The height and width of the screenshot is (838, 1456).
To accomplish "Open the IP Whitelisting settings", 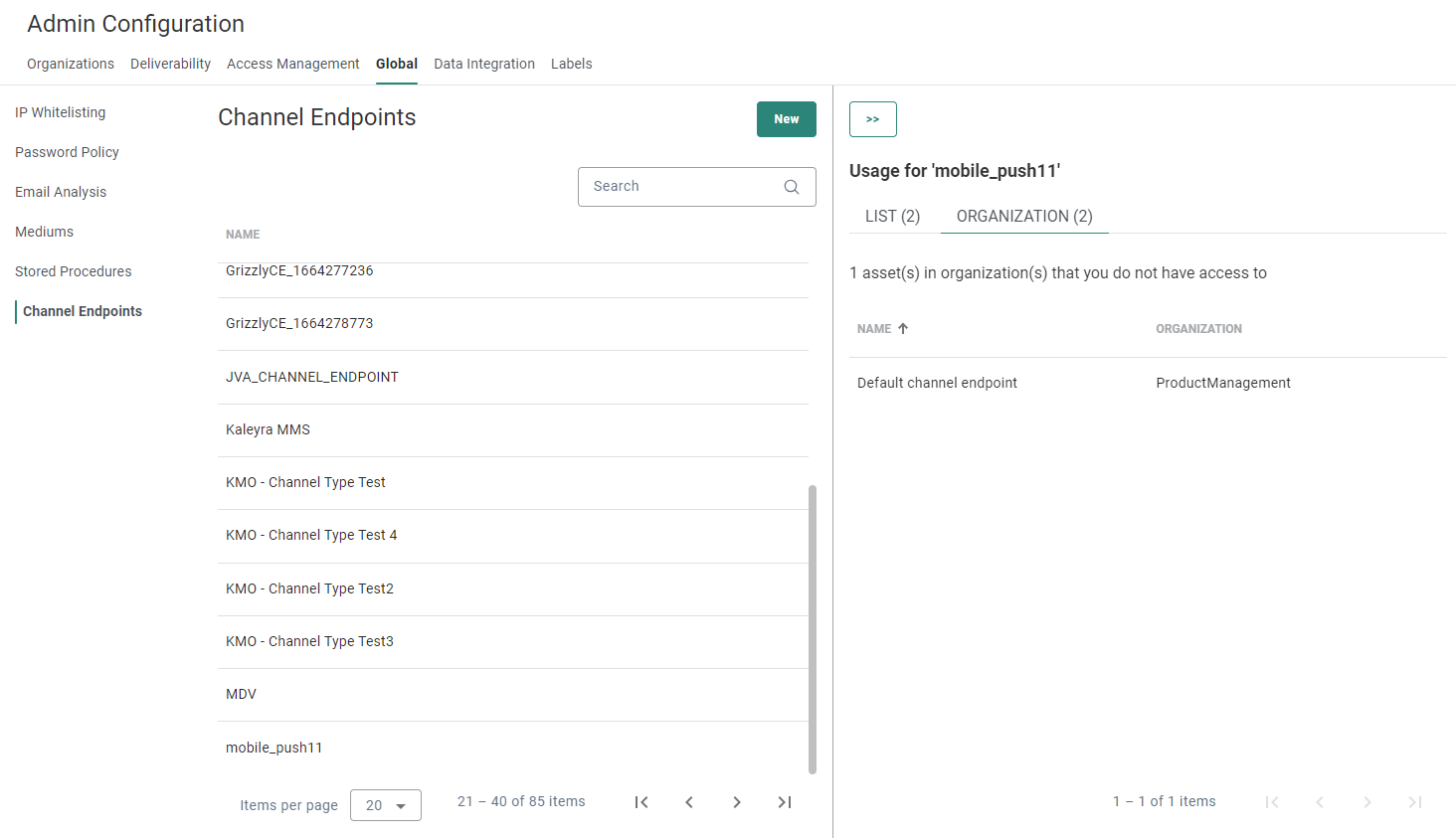I will tap(61, 112).
